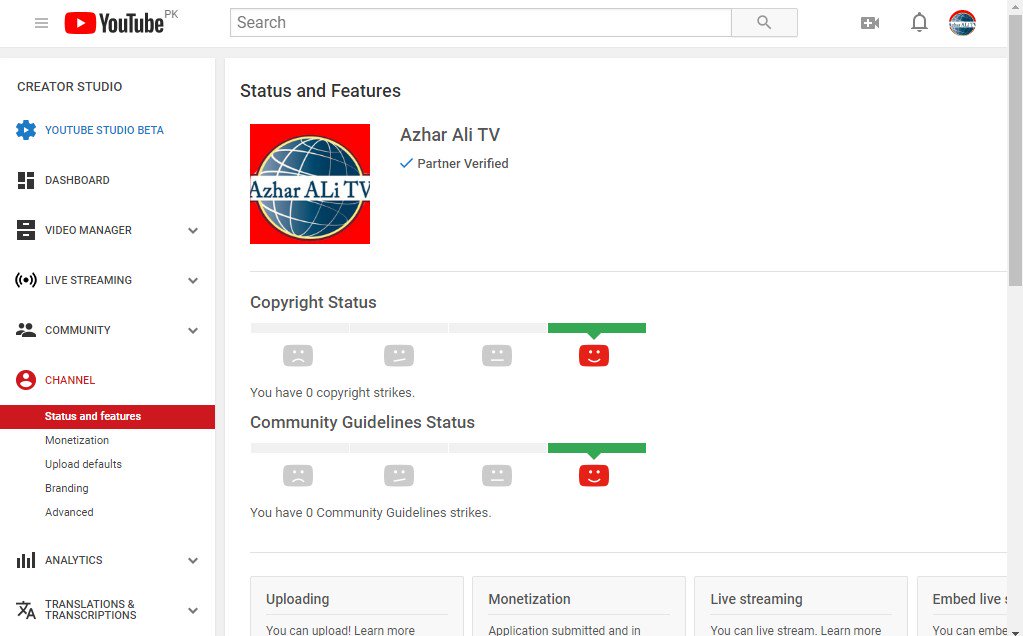Click 'You have 0 Community Guidelines strikes.' text

[x=371, y=513]
